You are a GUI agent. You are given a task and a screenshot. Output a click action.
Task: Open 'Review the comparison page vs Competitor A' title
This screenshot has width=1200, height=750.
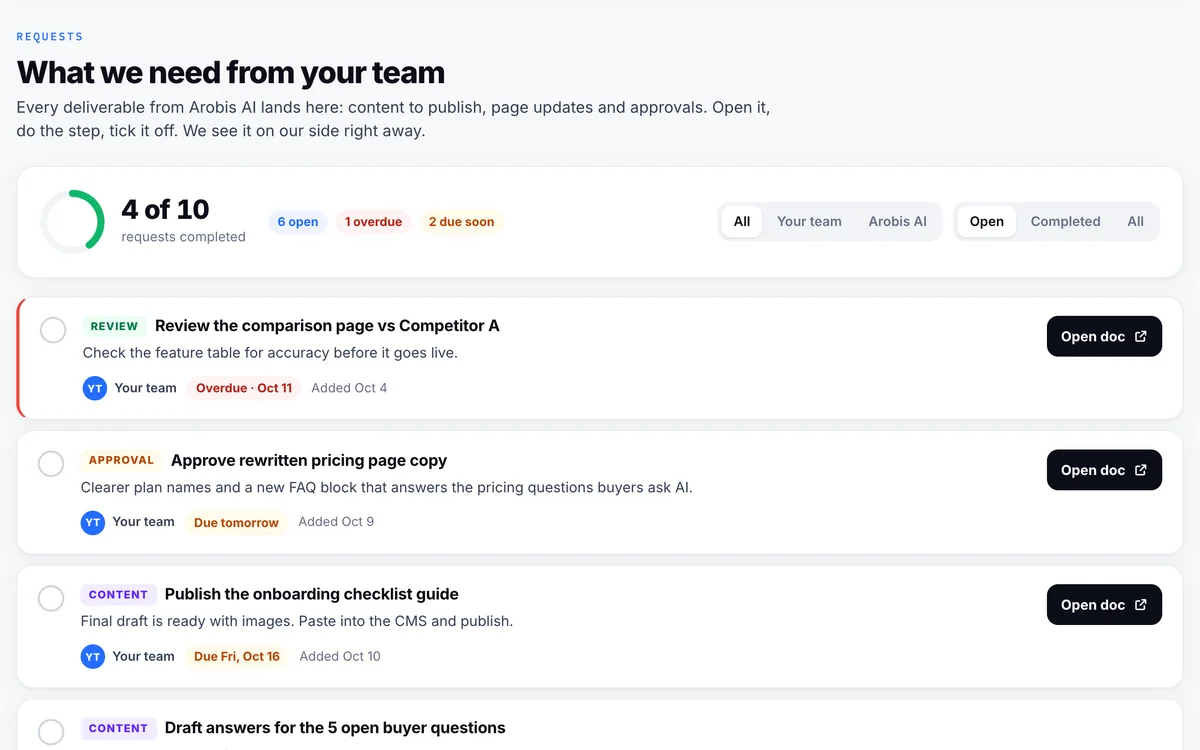[x=327, y=326]
